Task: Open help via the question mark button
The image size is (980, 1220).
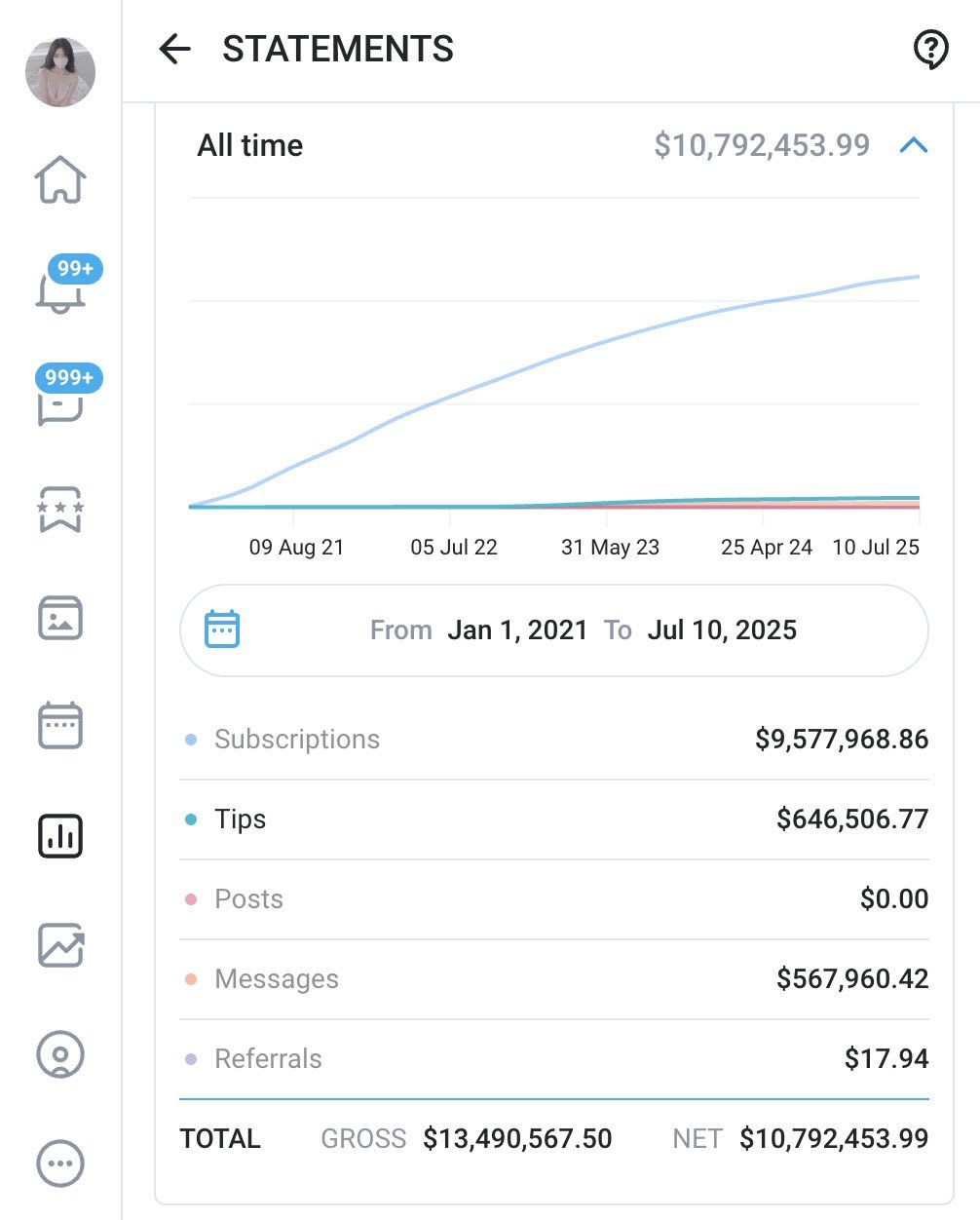Action: pos(929,48)
